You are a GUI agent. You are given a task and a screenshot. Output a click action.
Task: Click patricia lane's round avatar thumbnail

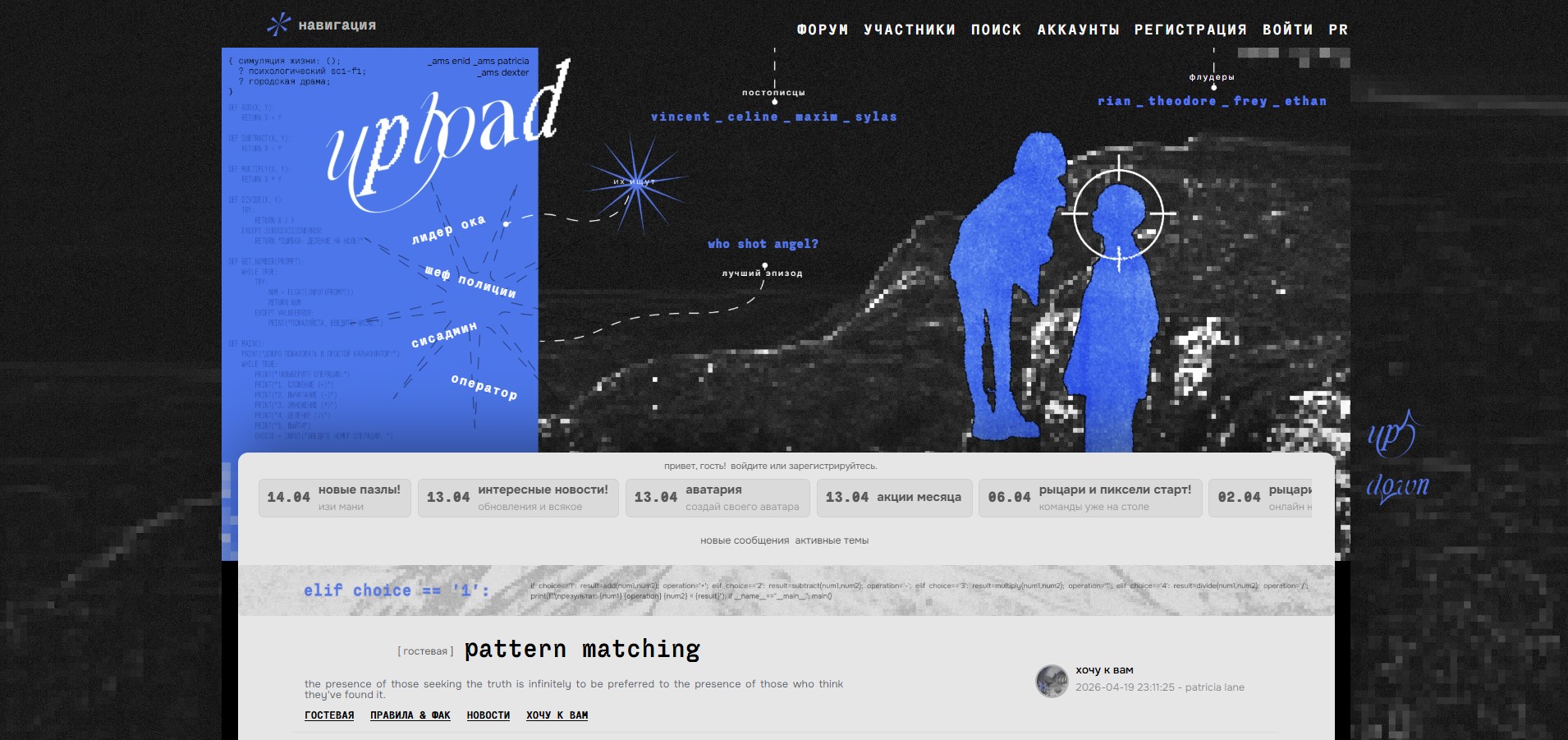pyautogui.click(x=1052, y=681)
